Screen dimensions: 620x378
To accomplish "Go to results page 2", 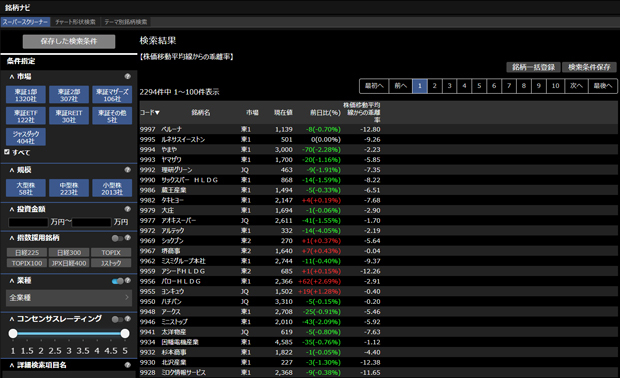I will [x=435, y=86].
